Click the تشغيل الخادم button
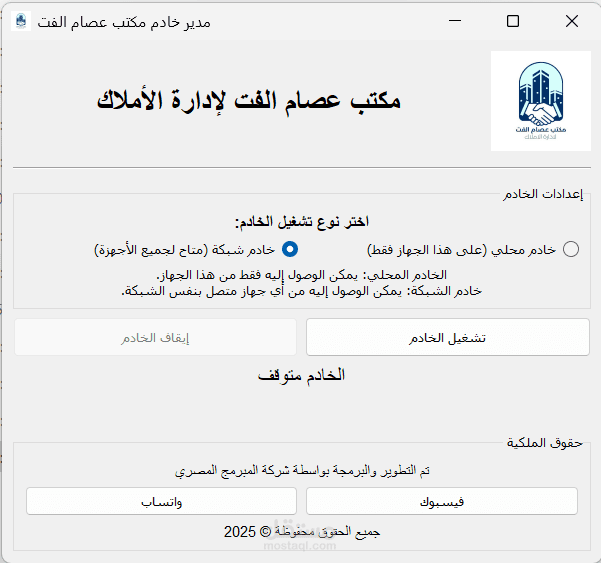The image size is (601, 563). pyautogui.click(x=448, y=337)
